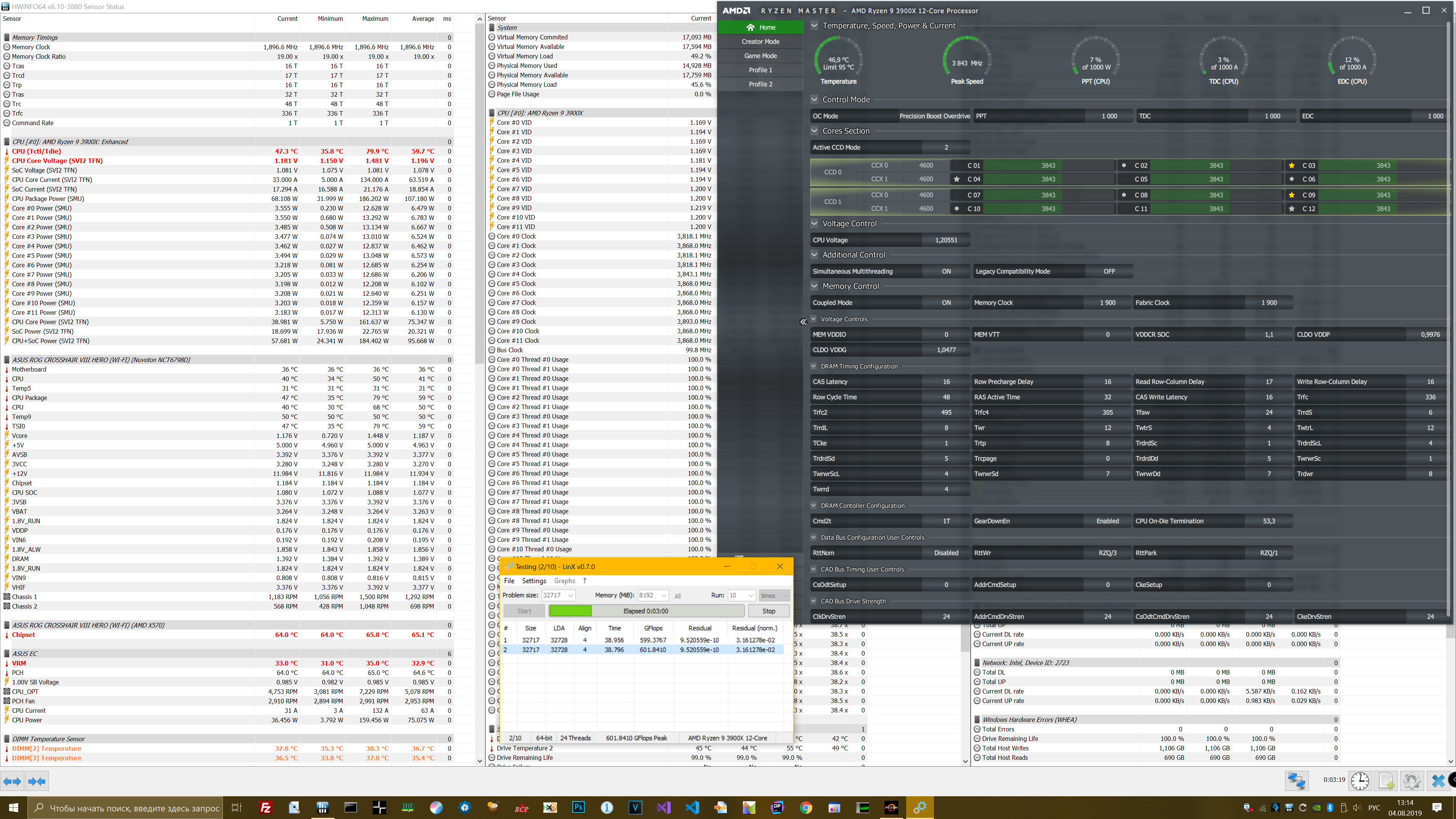Image resolution: width=1456 pixels, height=819 pixels.
Task: Click 'All' memory link in LinX
Action: click(x=677, y=596)
